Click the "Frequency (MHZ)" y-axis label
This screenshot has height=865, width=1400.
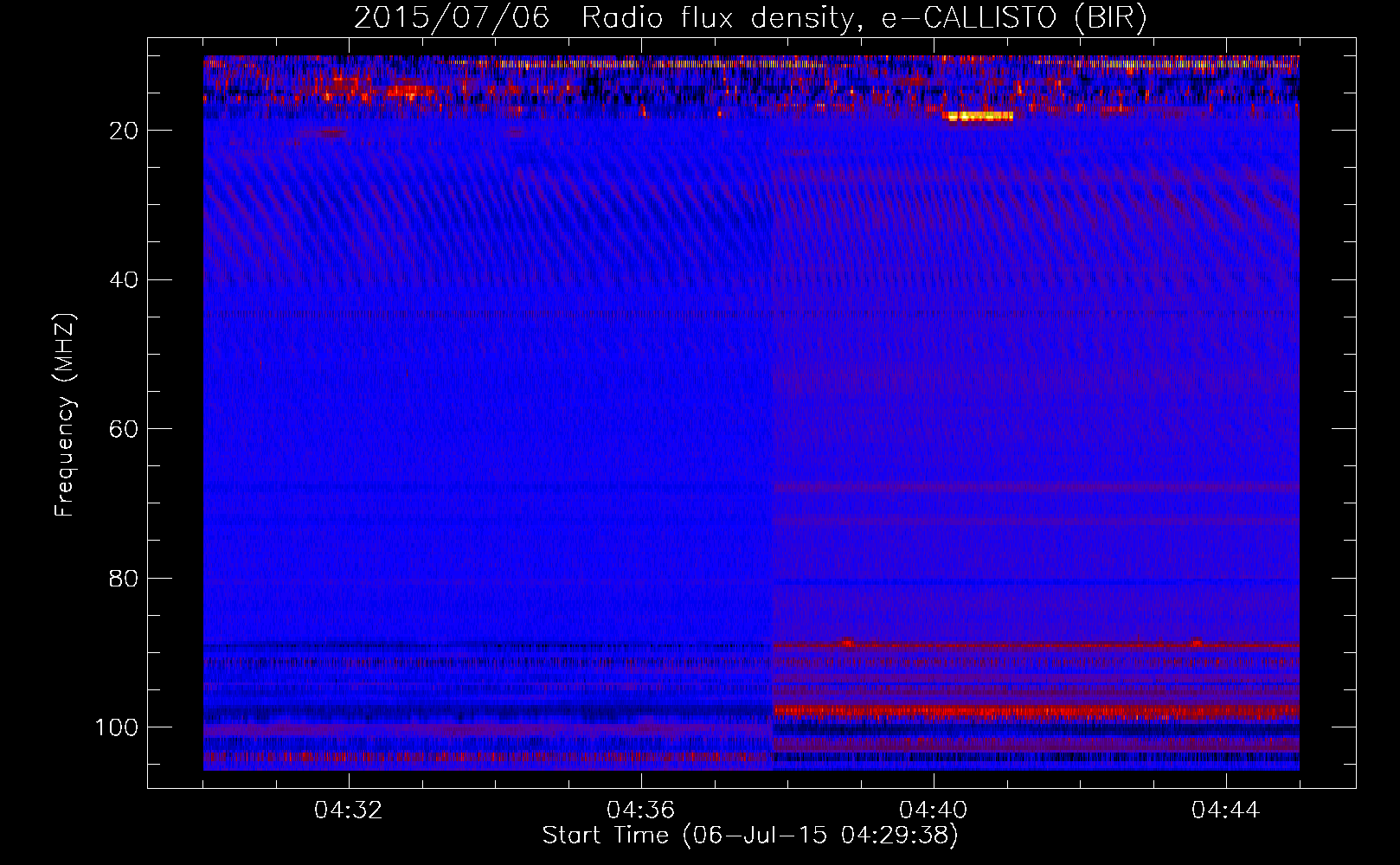65,415
